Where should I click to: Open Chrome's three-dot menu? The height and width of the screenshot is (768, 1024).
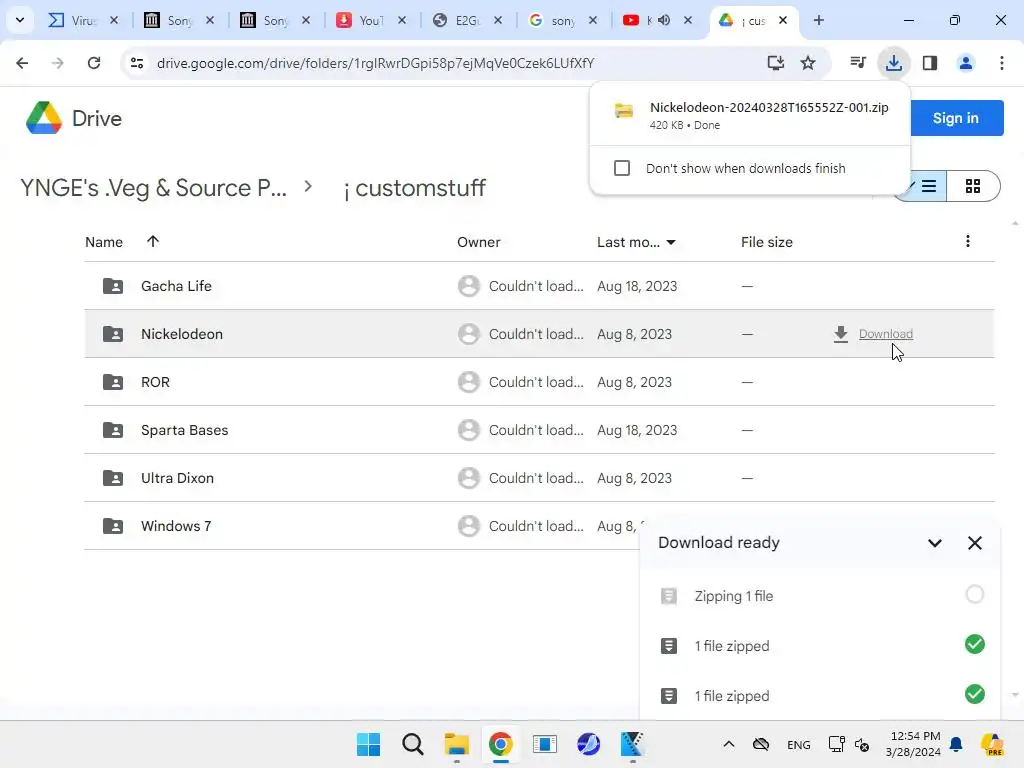(x=1001, y=63)
